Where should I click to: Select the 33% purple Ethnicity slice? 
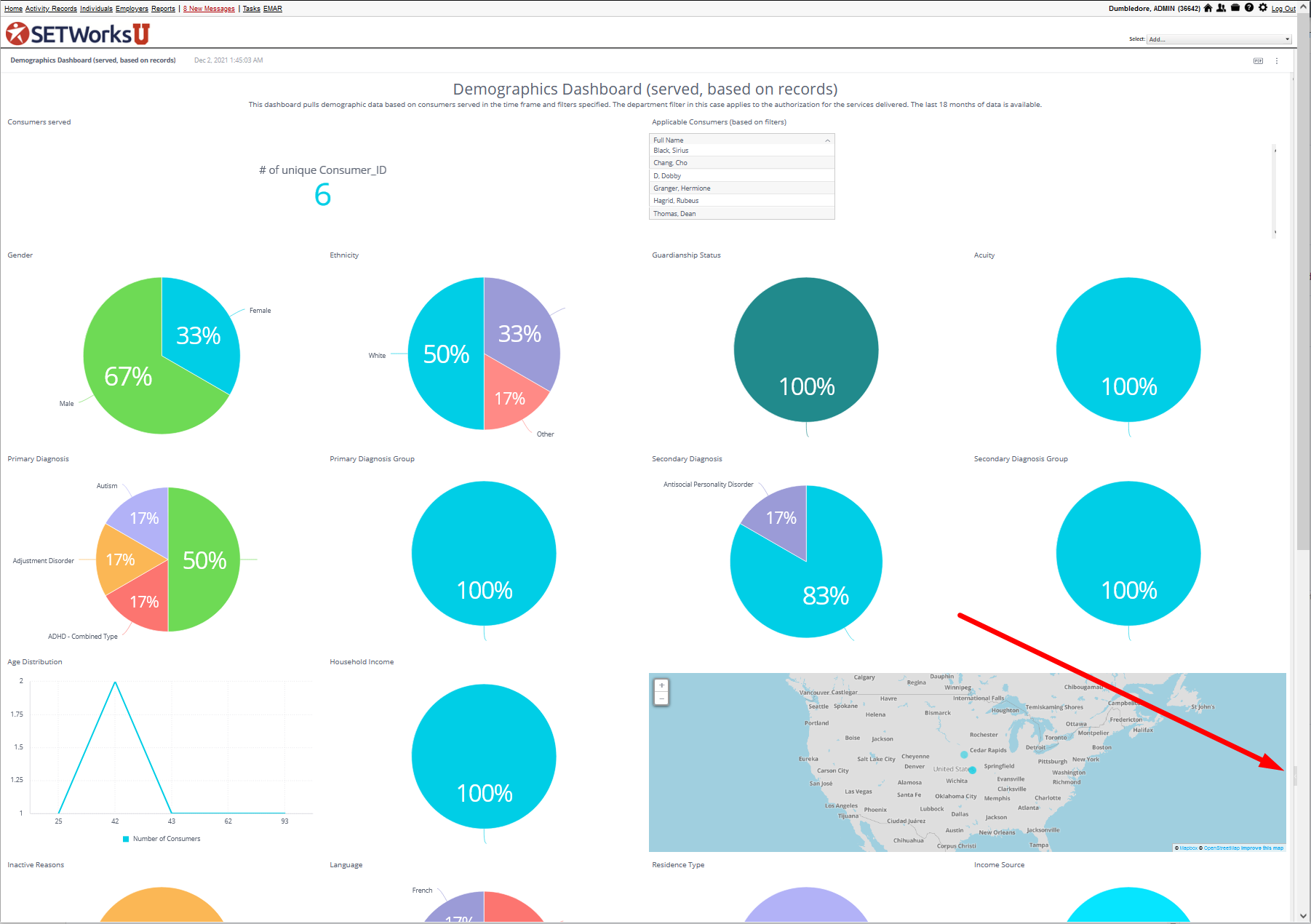click(519, 334)
